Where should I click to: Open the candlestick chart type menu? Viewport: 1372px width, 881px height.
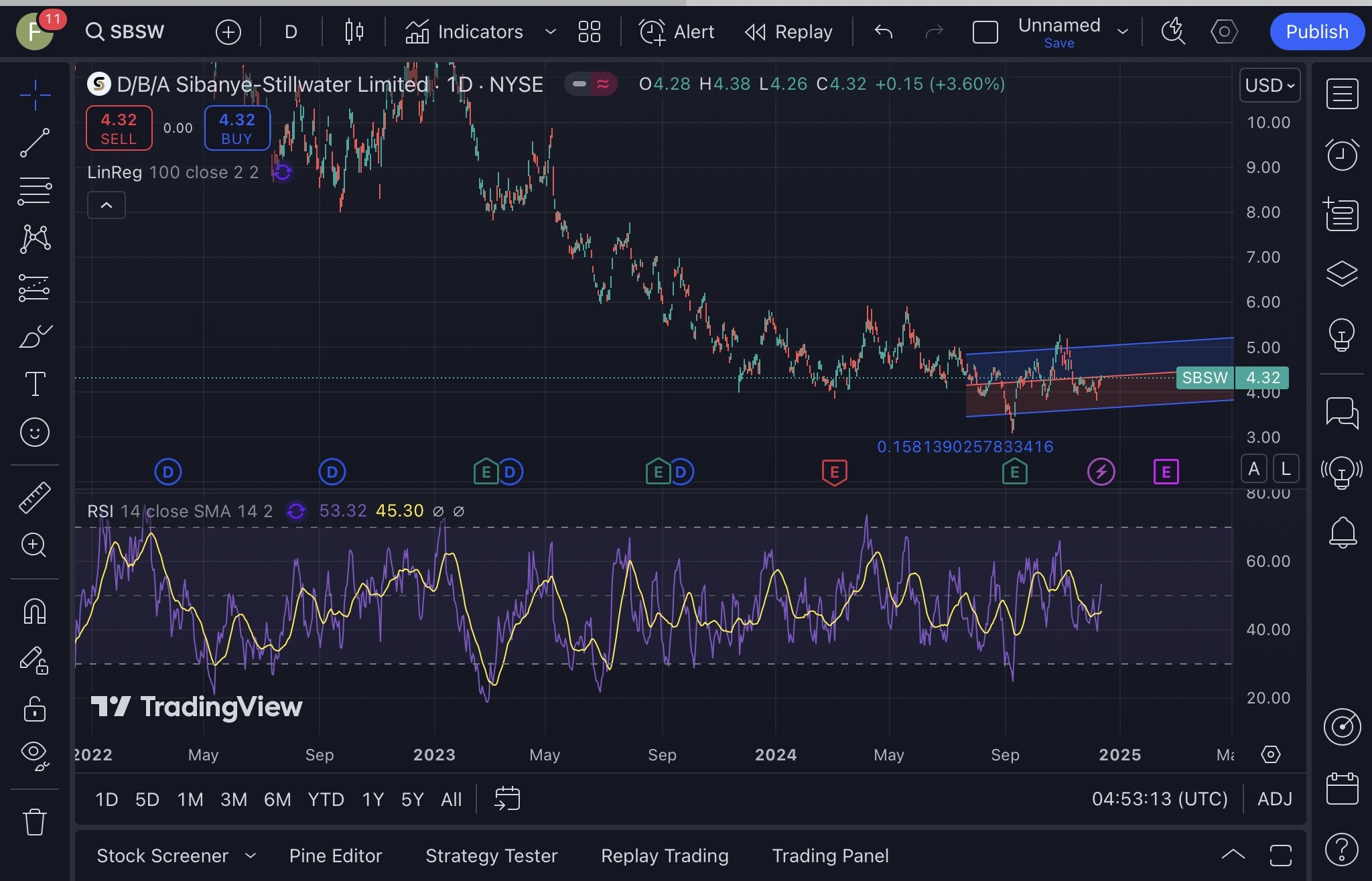click(354, 31)
